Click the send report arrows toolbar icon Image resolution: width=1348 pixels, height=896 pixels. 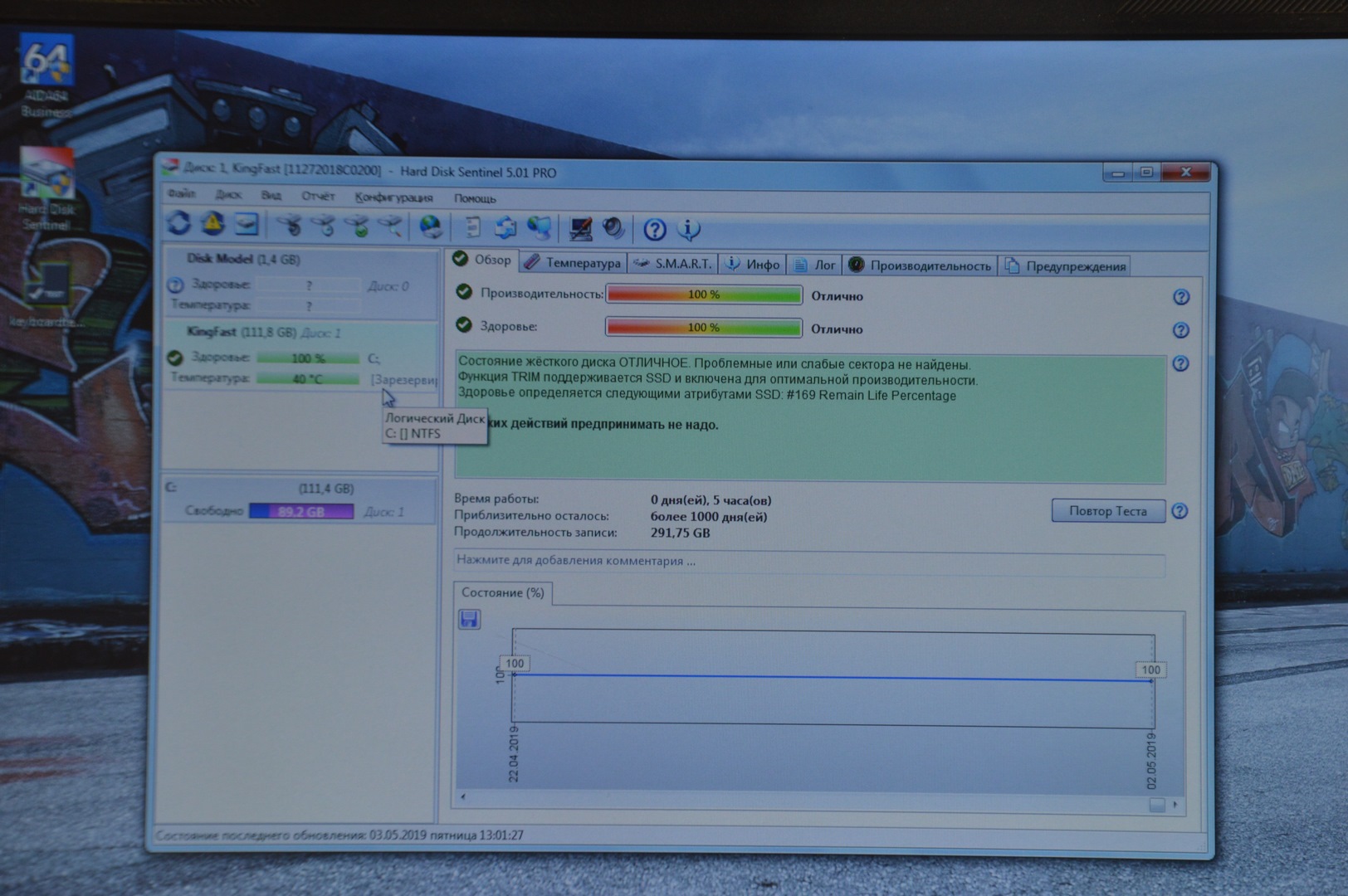[505, 227]
